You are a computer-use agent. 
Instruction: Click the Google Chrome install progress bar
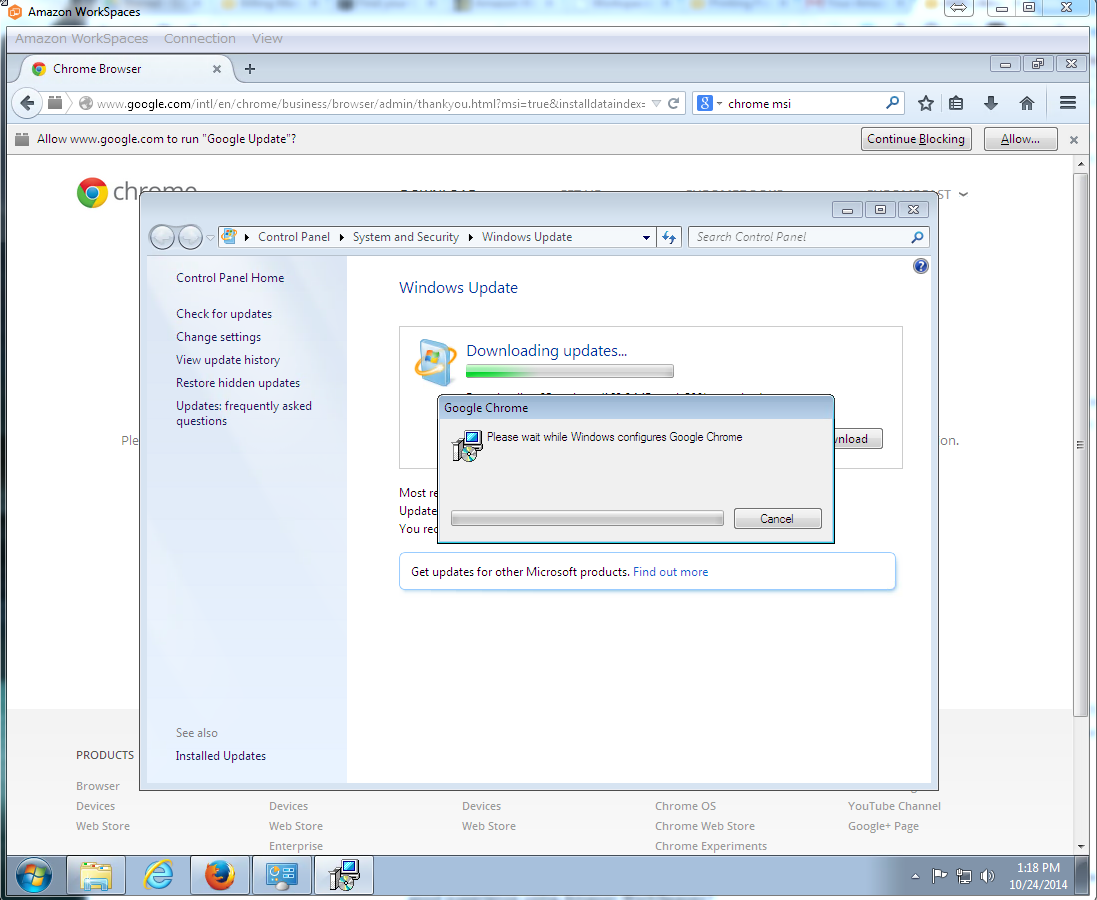(587, 518)
